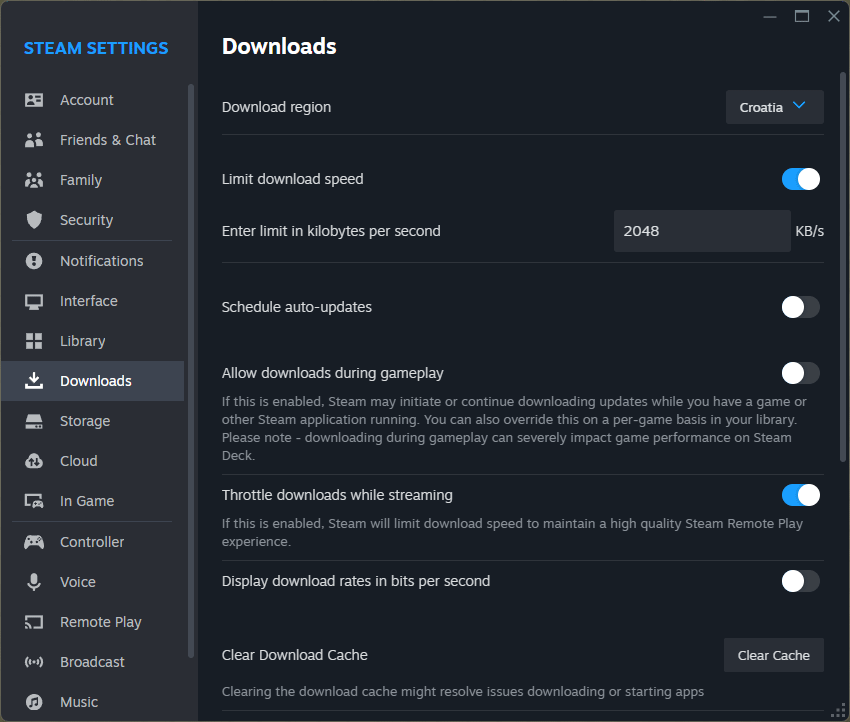The image size is (850, 722).
Task: Select Controller settings
Action: (93, 542)
